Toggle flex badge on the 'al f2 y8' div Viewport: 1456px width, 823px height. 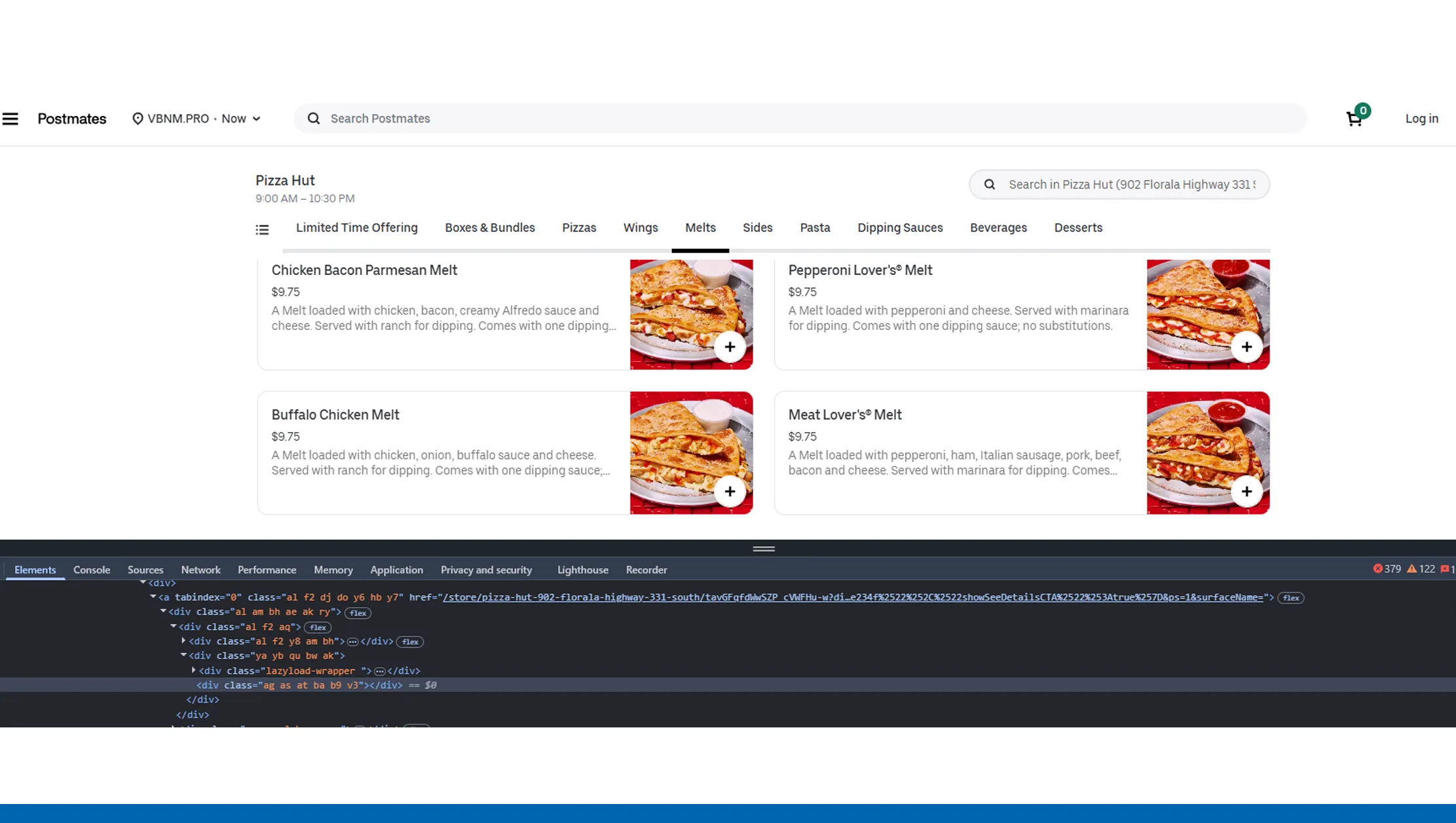pos(410,642)
